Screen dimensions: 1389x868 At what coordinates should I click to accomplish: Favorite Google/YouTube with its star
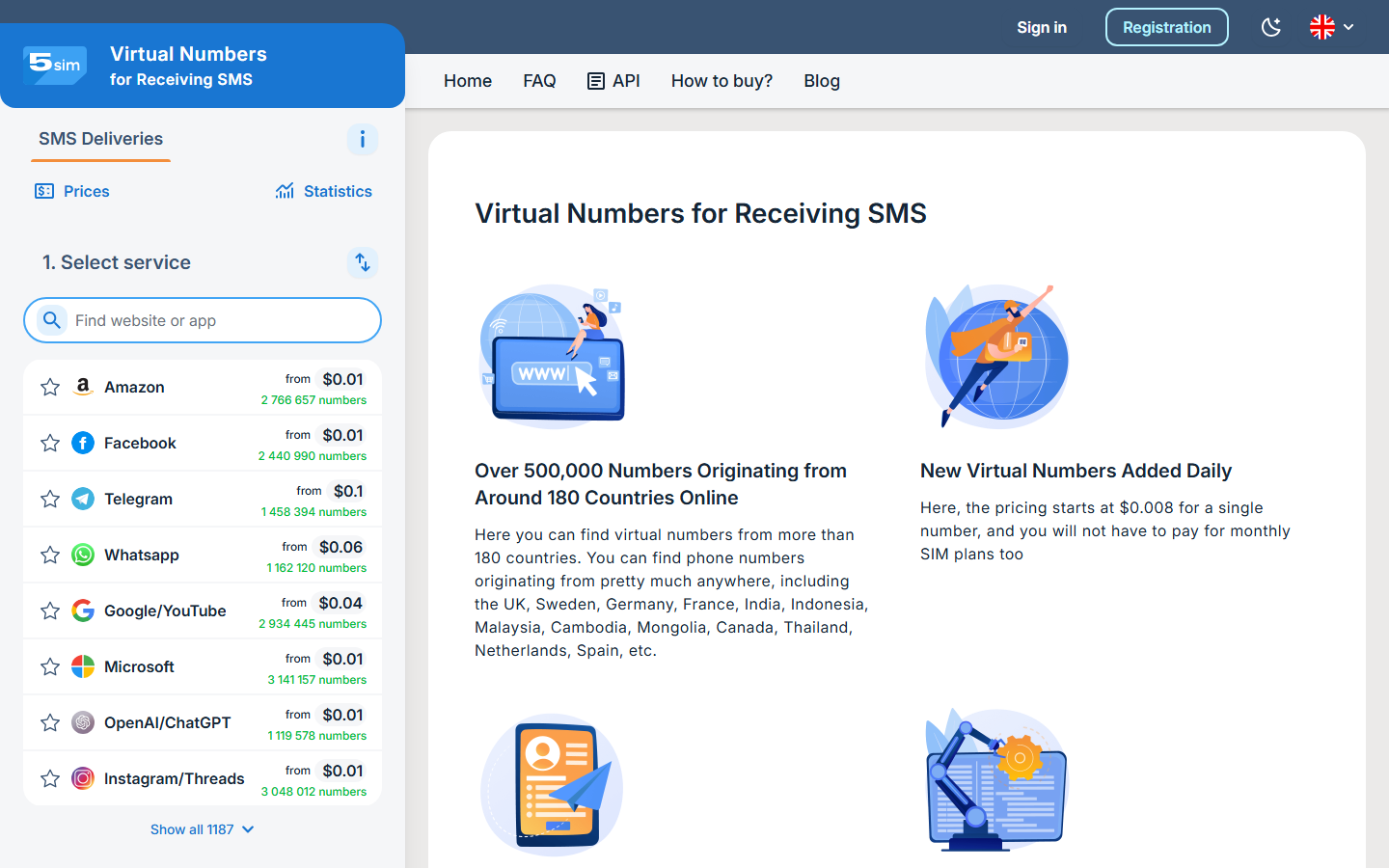coord(50,611)
